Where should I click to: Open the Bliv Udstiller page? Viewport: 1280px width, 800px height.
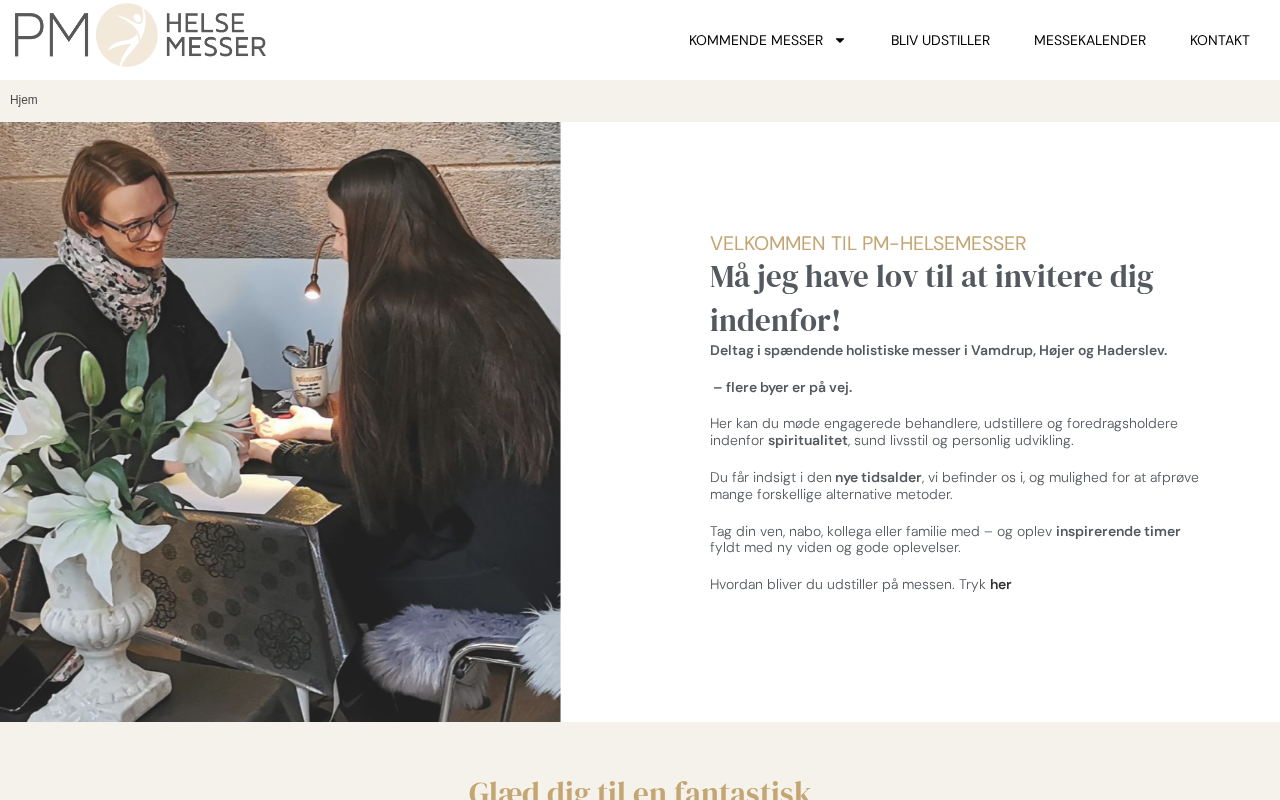(940, 40)
